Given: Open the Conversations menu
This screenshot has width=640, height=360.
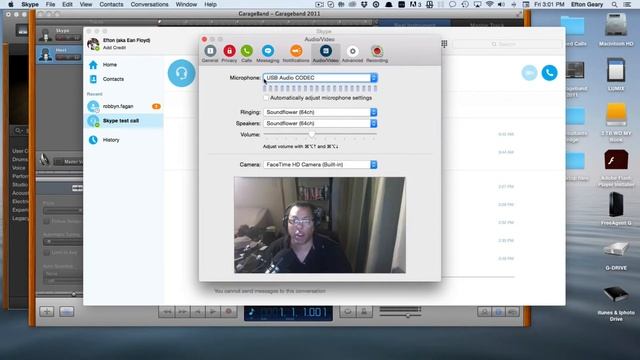Looking at the screenshot, I should [x=149, y=4].
